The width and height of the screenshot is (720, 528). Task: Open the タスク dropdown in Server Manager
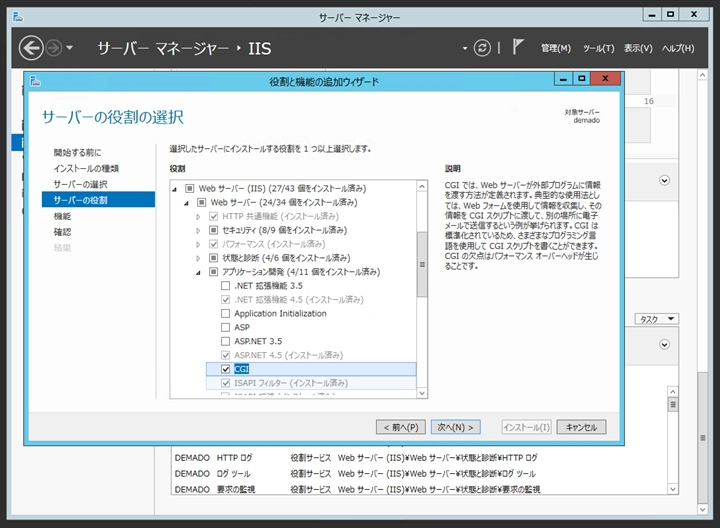[657, 319]
